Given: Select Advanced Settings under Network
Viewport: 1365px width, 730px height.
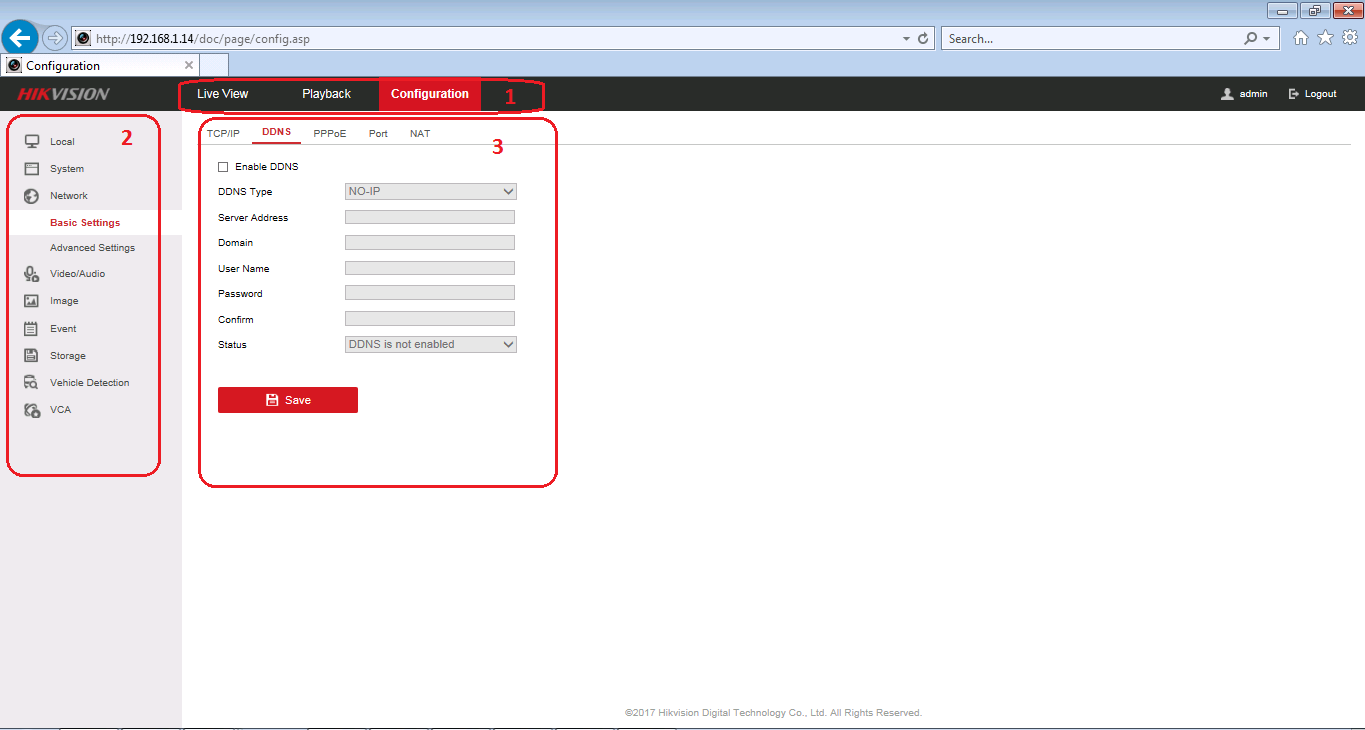Looking at the screenshot, I should (92, 248).
